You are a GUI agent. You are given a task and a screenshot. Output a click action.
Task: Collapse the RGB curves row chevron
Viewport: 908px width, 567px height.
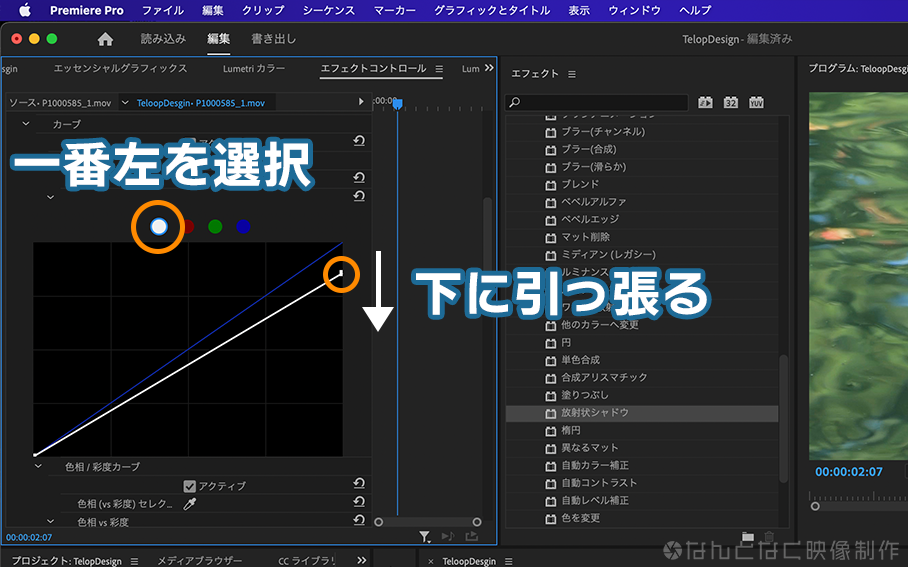[50, 197]
